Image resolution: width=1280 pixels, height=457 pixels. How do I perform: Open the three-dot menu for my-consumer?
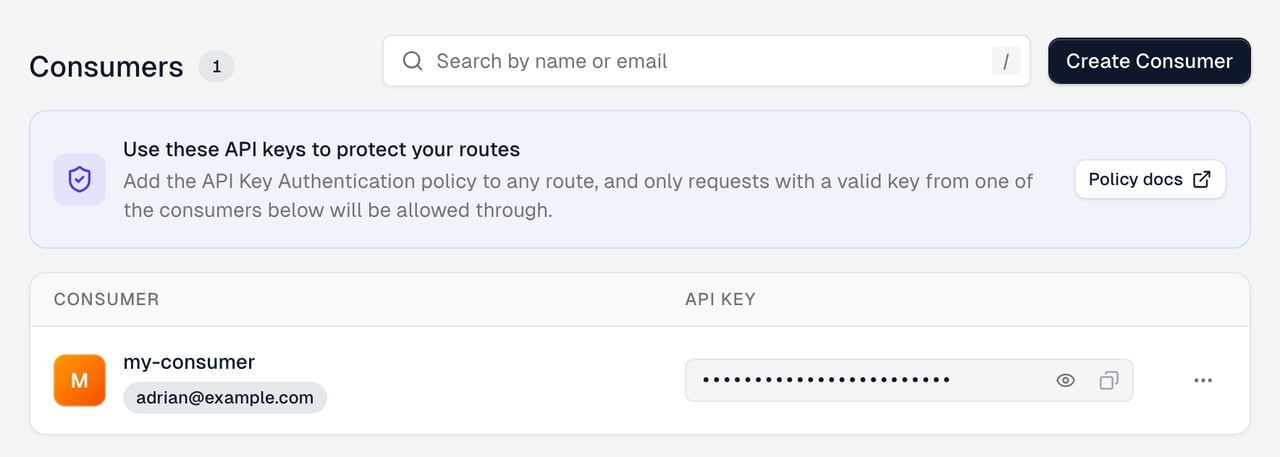click(x=1203, y=380)
